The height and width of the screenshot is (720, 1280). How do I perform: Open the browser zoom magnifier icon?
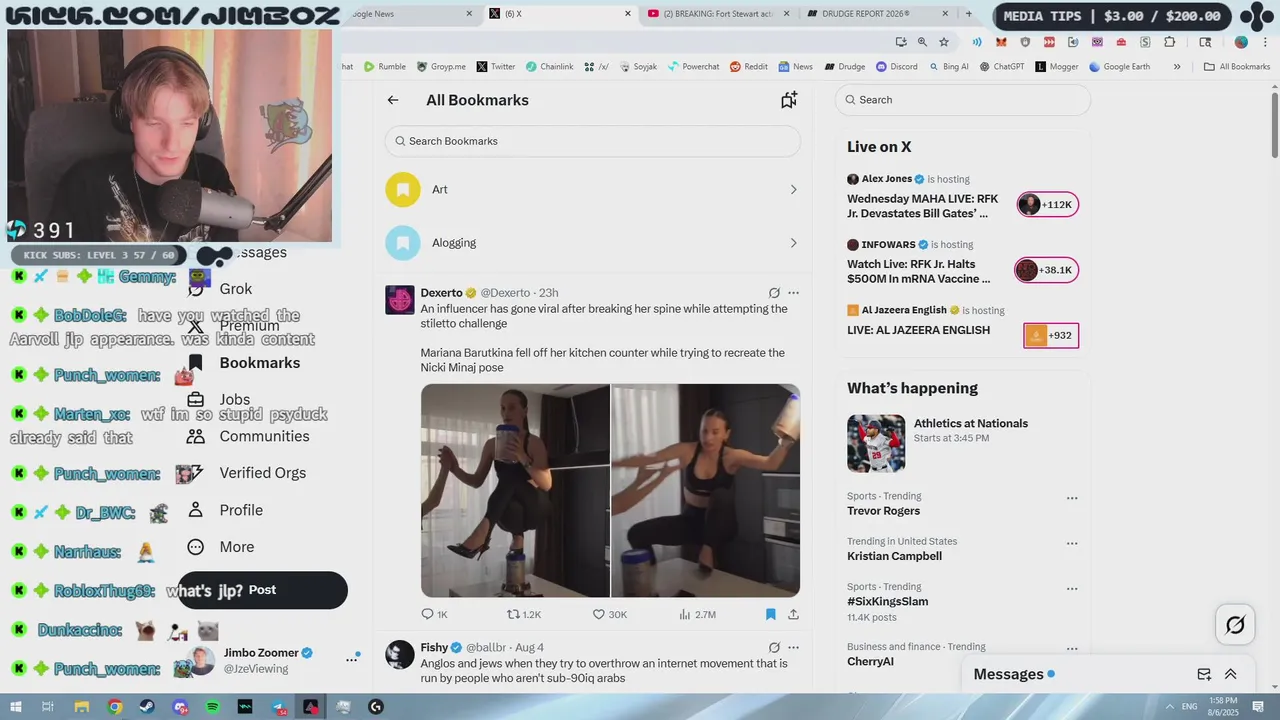coord(922,42)
